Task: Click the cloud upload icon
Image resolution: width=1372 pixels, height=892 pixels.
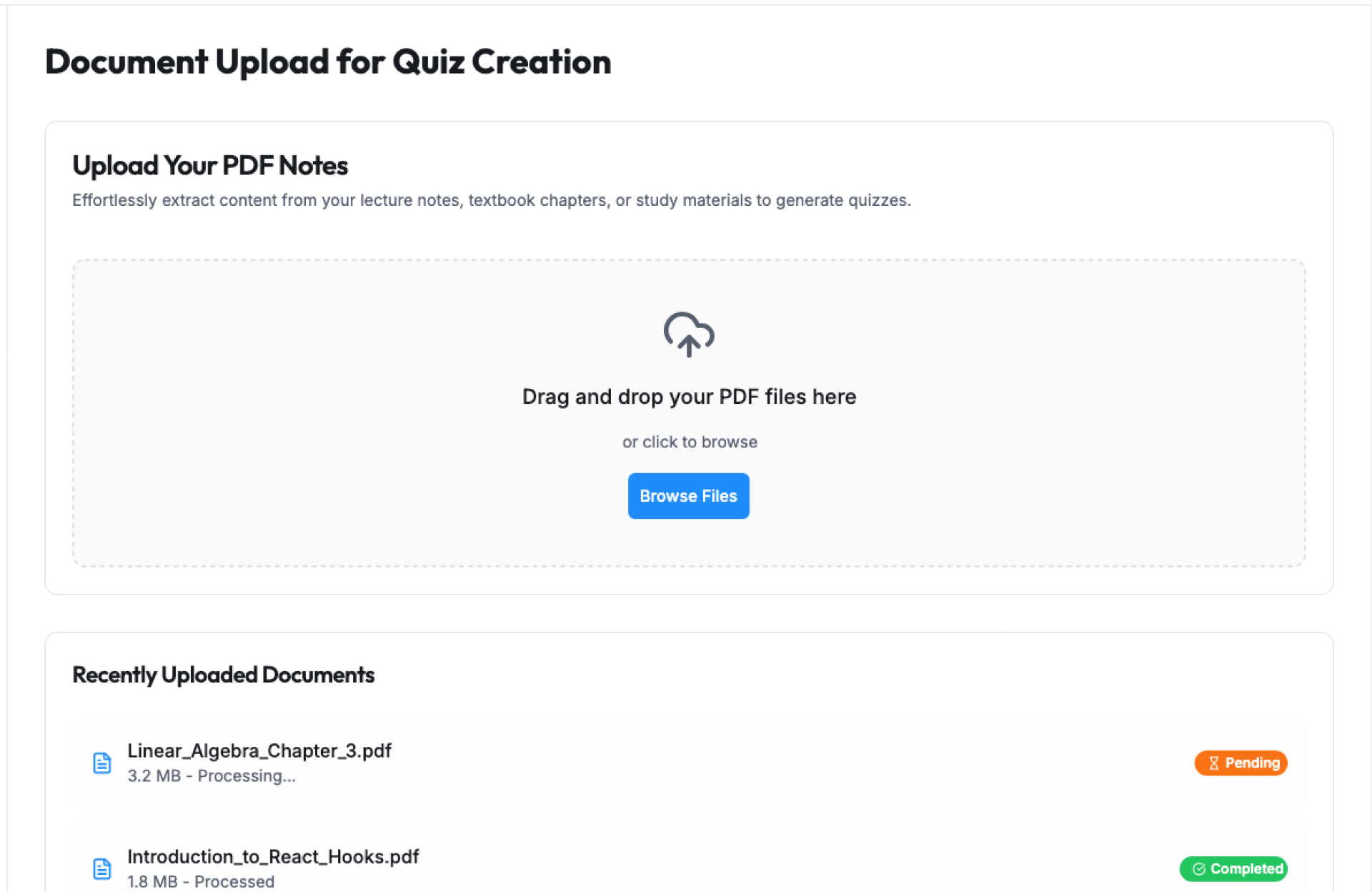Action: click(x=688, y=334)
